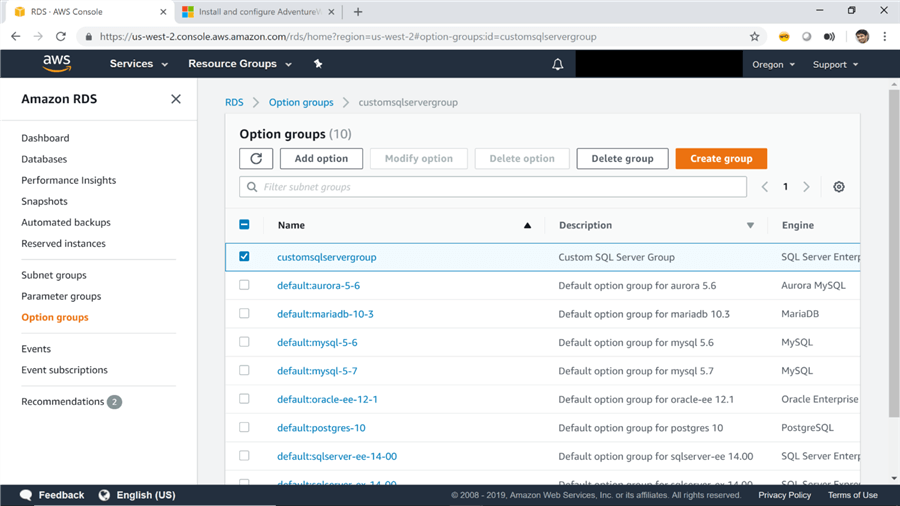900x506 pixels.
Task: Open the Oregon region dropdown
Action: (773, 64)
